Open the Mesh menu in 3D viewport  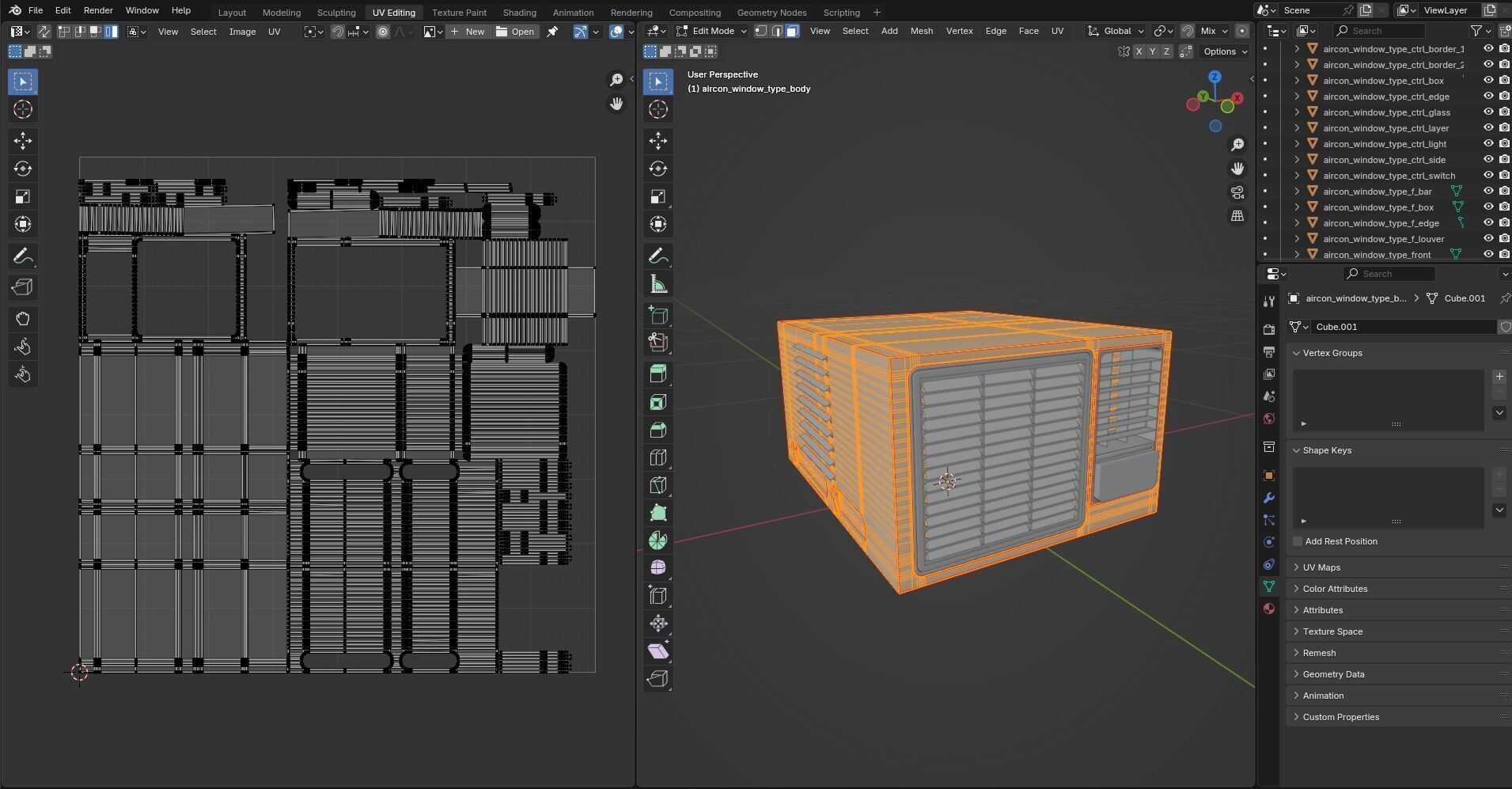922,31
